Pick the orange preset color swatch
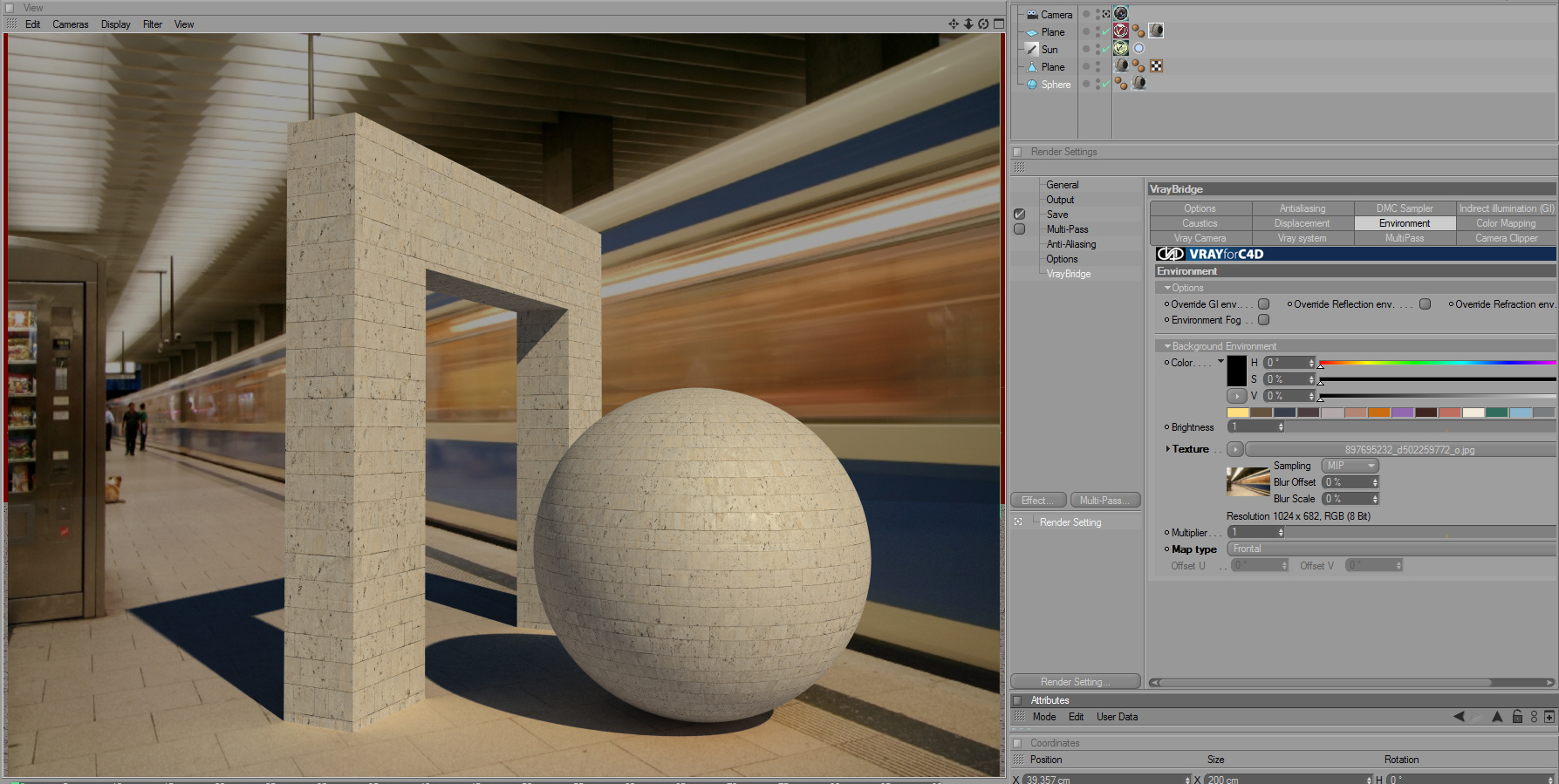Image resolution: width=1559 pixels, height=784 pixels. tap(1378, 412)
